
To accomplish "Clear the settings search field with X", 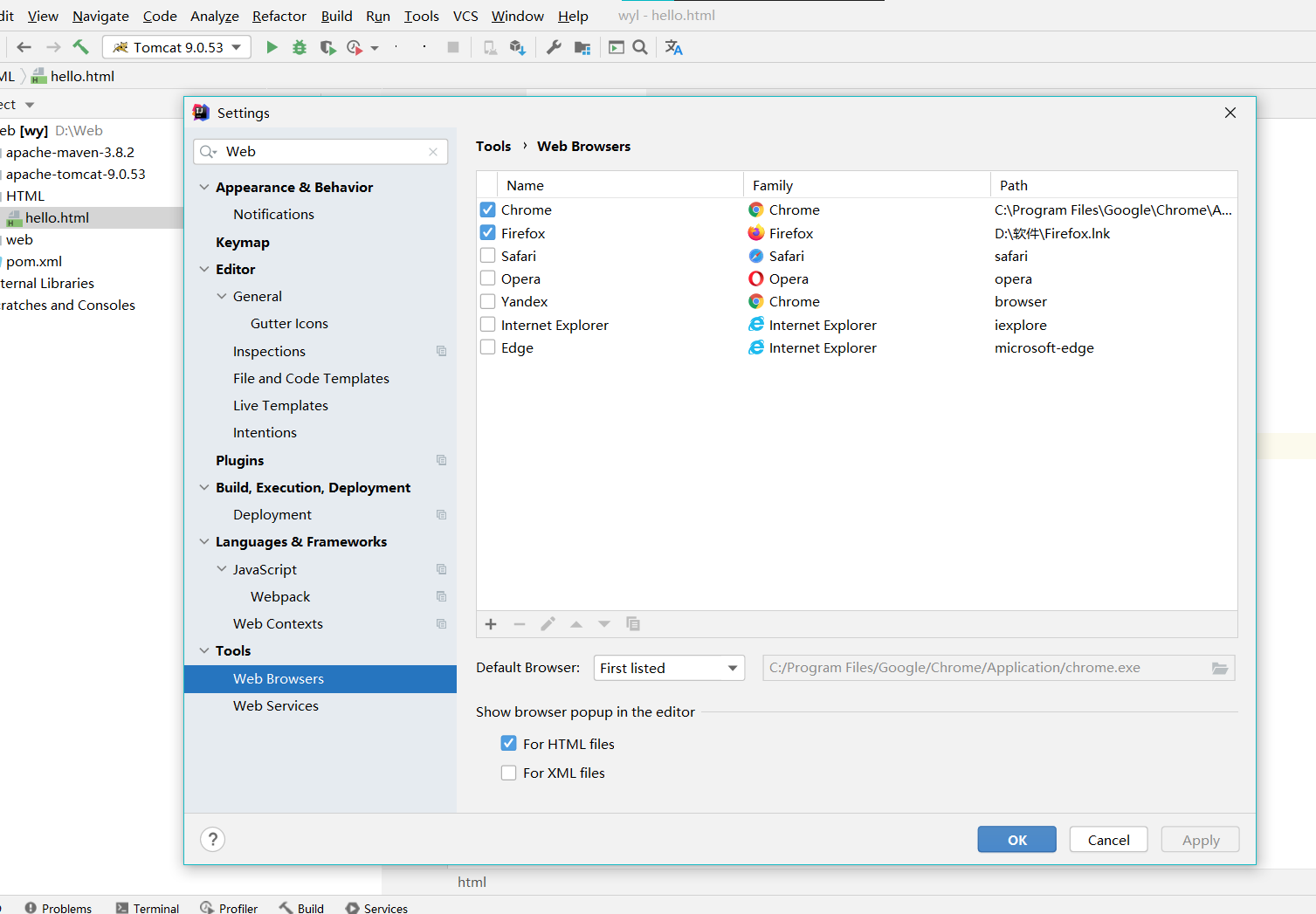I will pyautogui.click(x=433, y=152).
